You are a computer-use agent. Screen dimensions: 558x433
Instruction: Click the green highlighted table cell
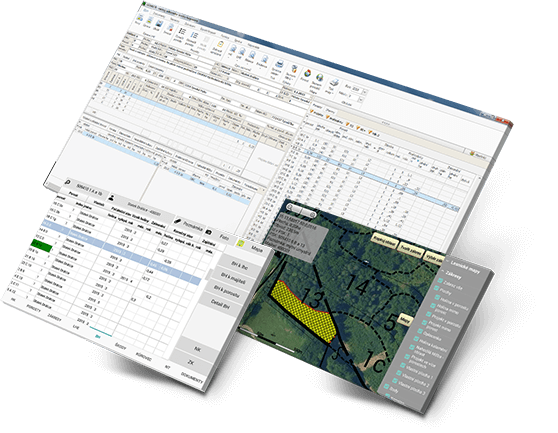coord(42,244)
